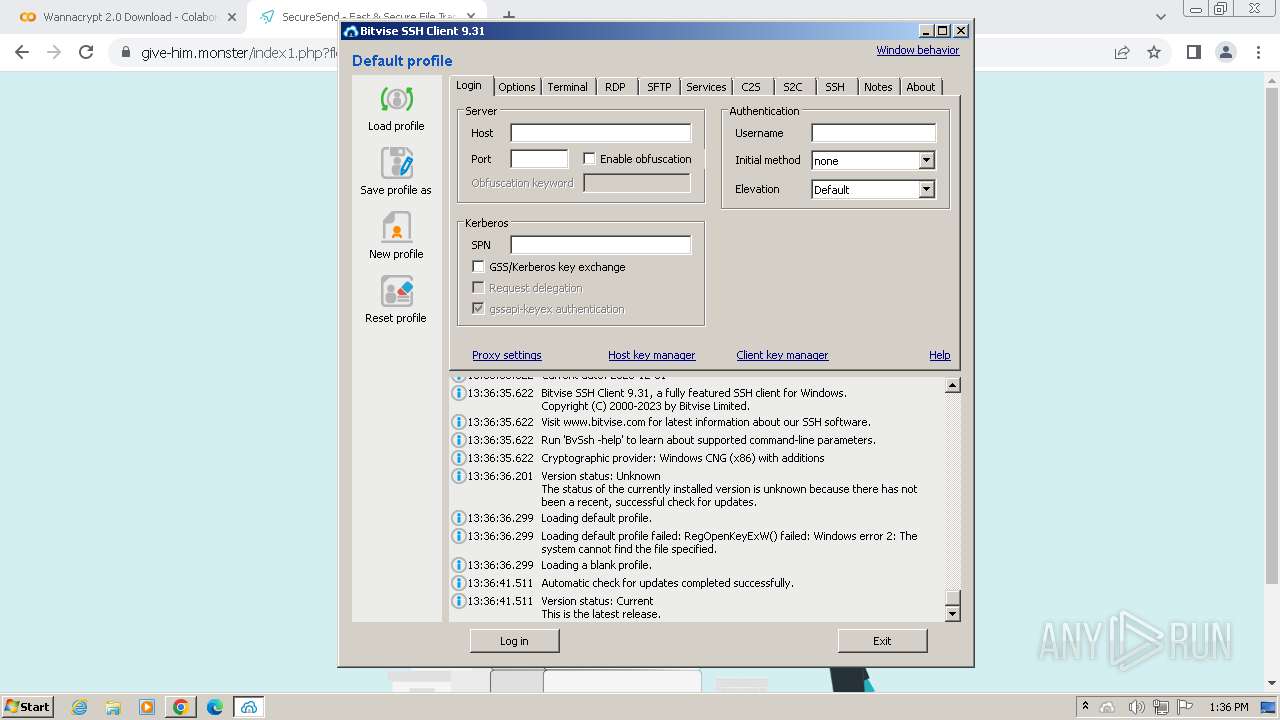Show hidden tray icons arrow
Screen dimensions: 1280x720
(1085, 706)
